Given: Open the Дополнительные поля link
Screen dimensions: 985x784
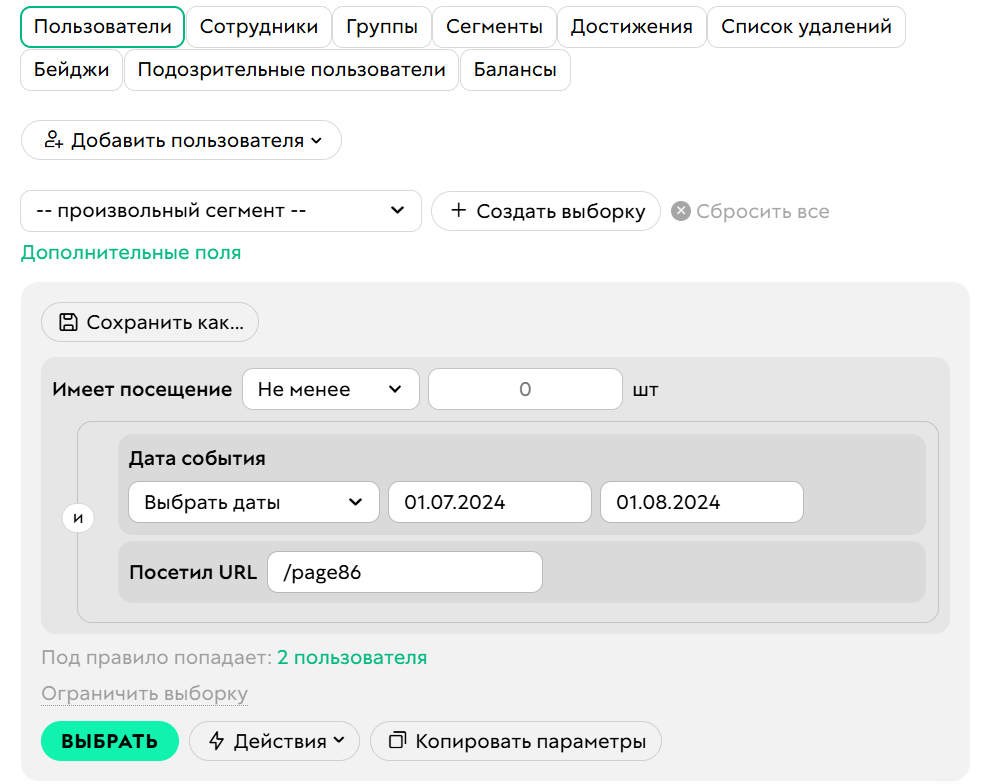Looking at the screenshot, I should coord(129,253).
